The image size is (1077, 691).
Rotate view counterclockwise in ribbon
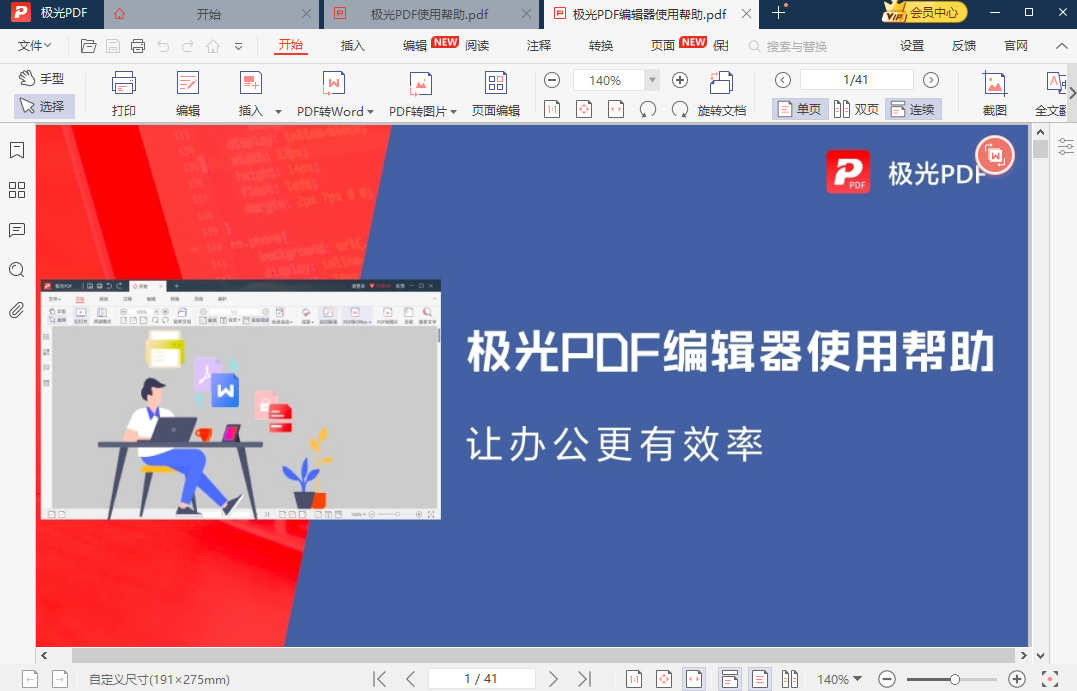coord(648,109)
